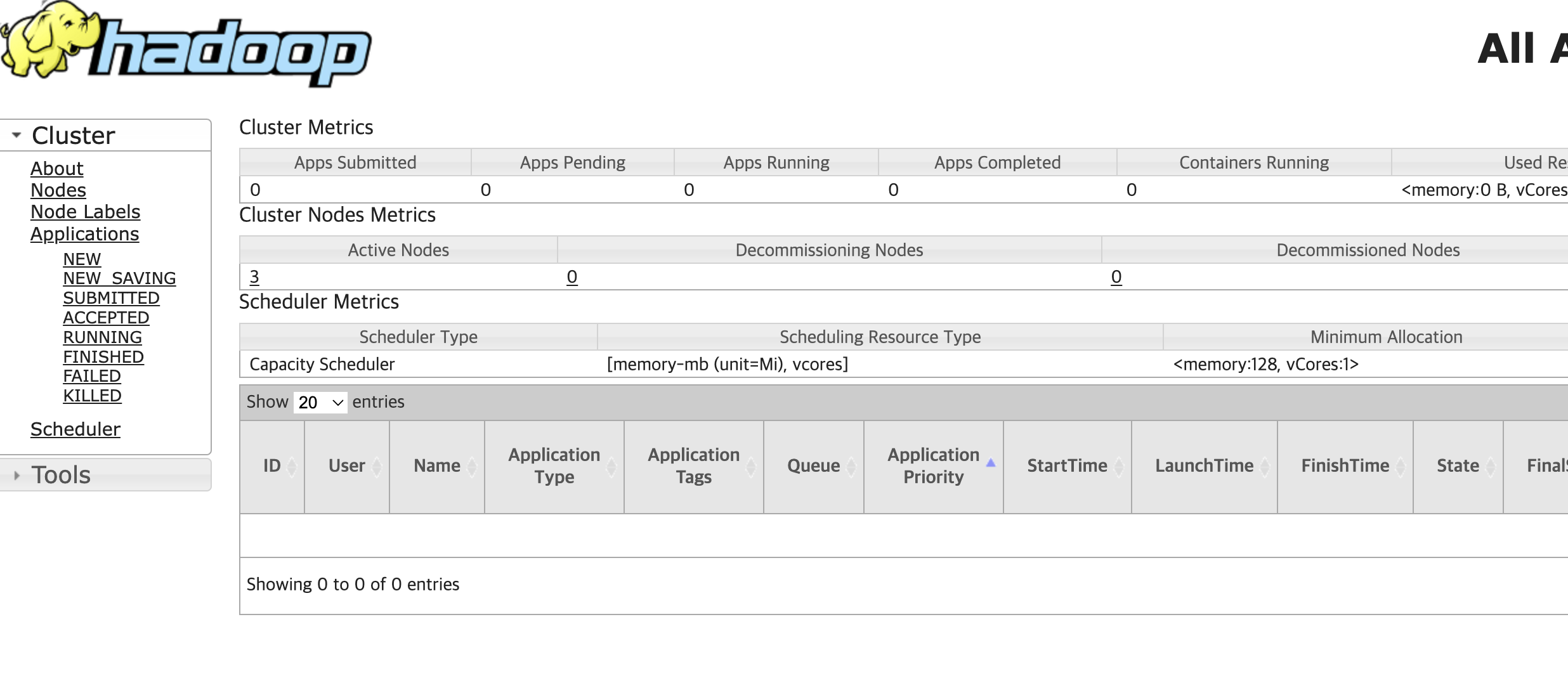The width and height of the screenshot is (1568, 676).
Task: Toggle the Application Tags column sorting
Action: point(750,466)
